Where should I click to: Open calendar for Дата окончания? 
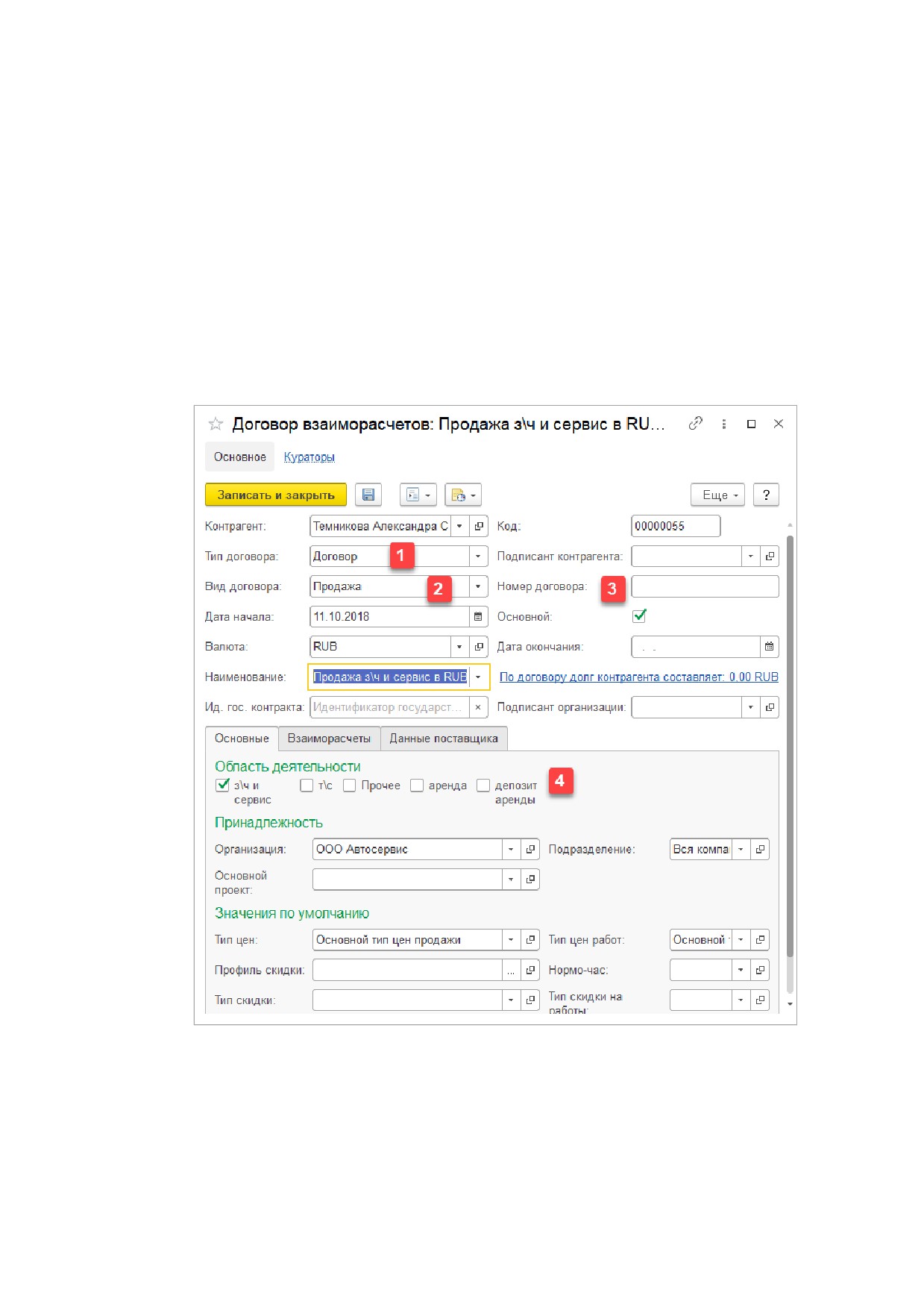(769, 647)
